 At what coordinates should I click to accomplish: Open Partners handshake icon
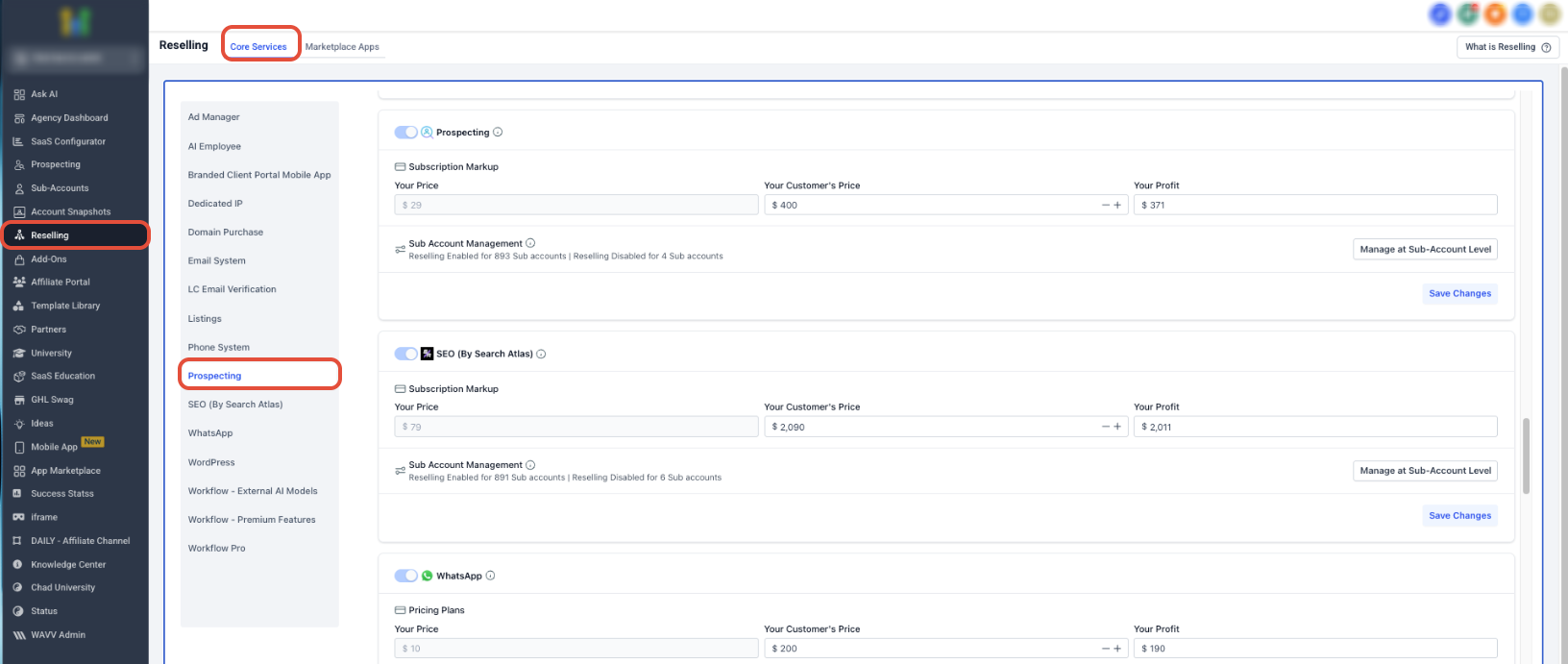point(19,330)
